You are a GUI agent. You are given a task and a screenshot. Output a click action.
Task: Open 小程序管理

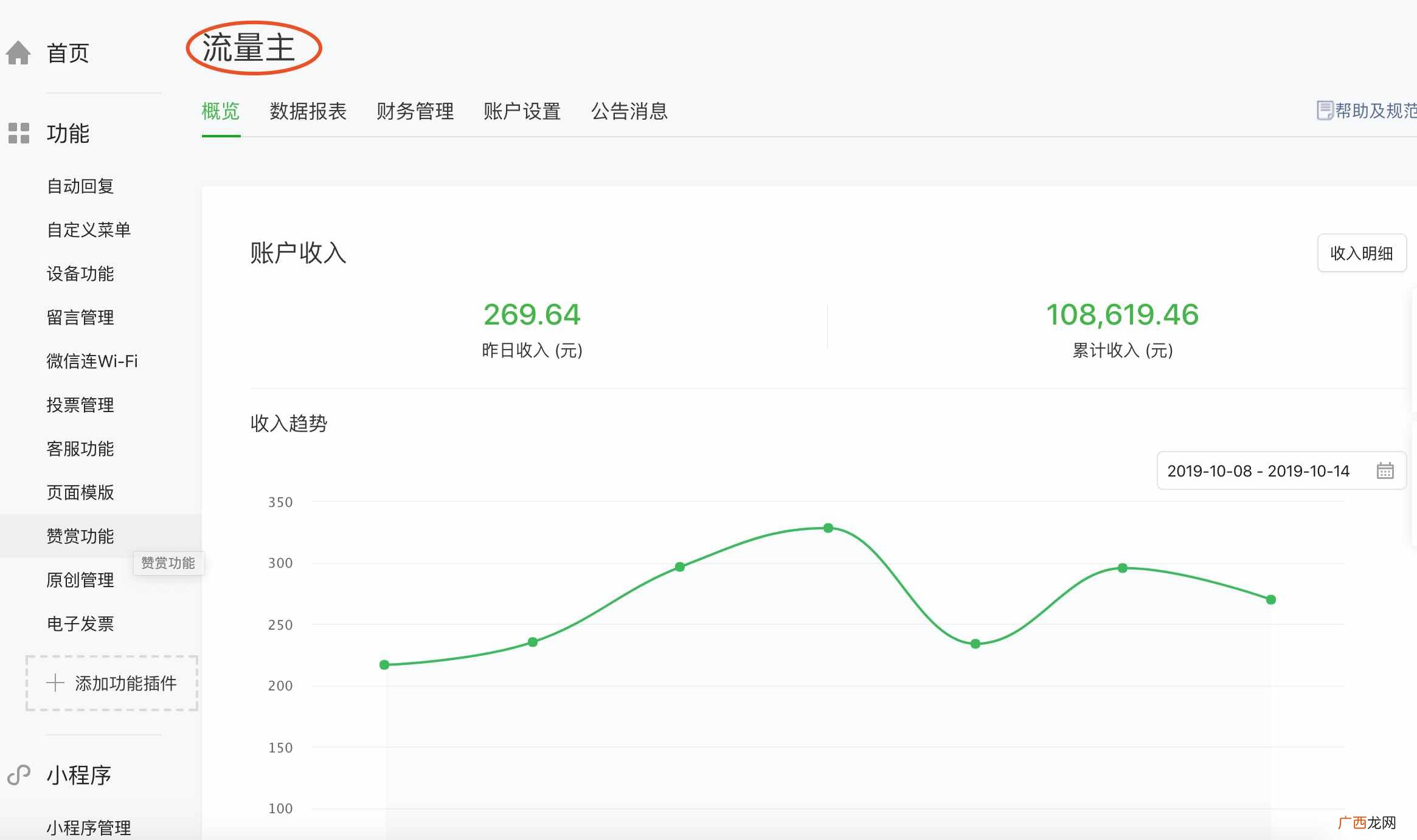click(x=89, y=827)
